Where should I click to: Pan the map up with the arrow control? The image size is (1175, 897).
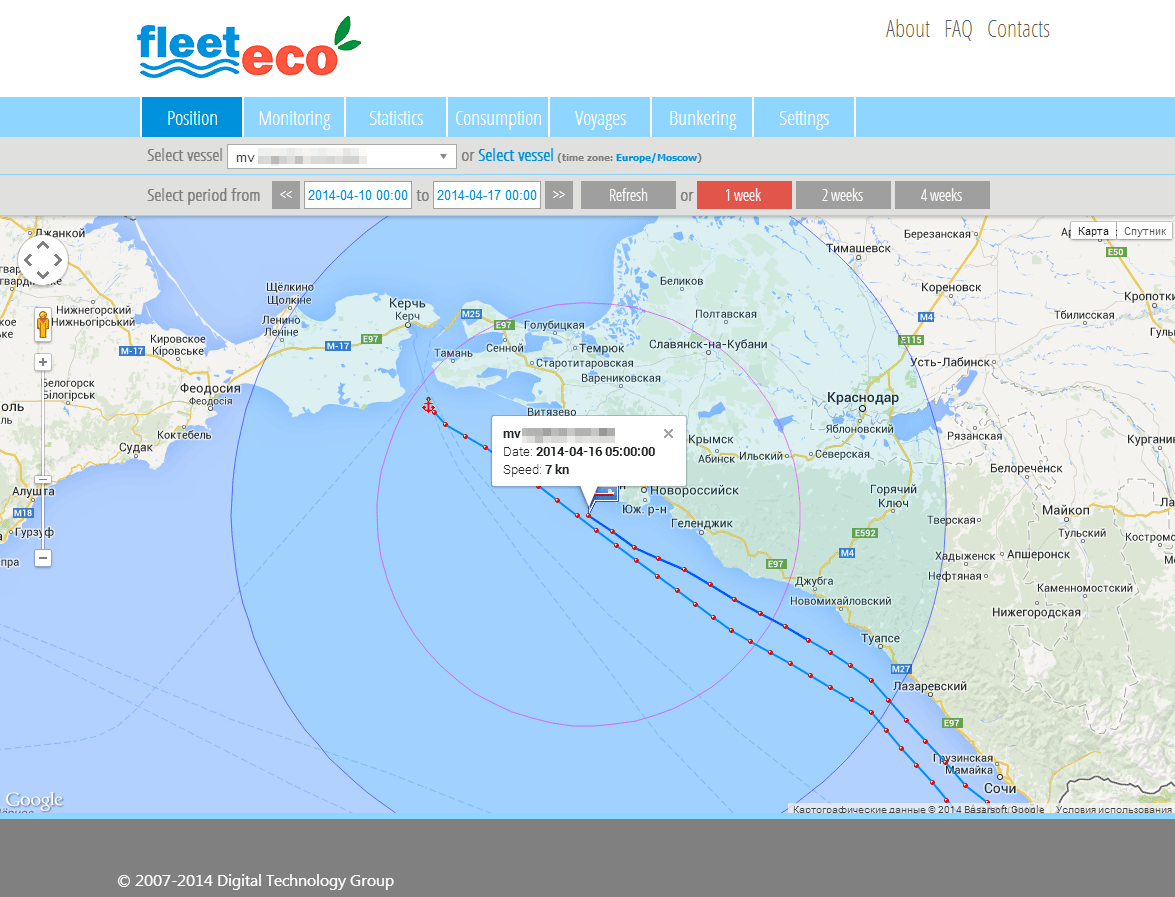click(43, 245)
